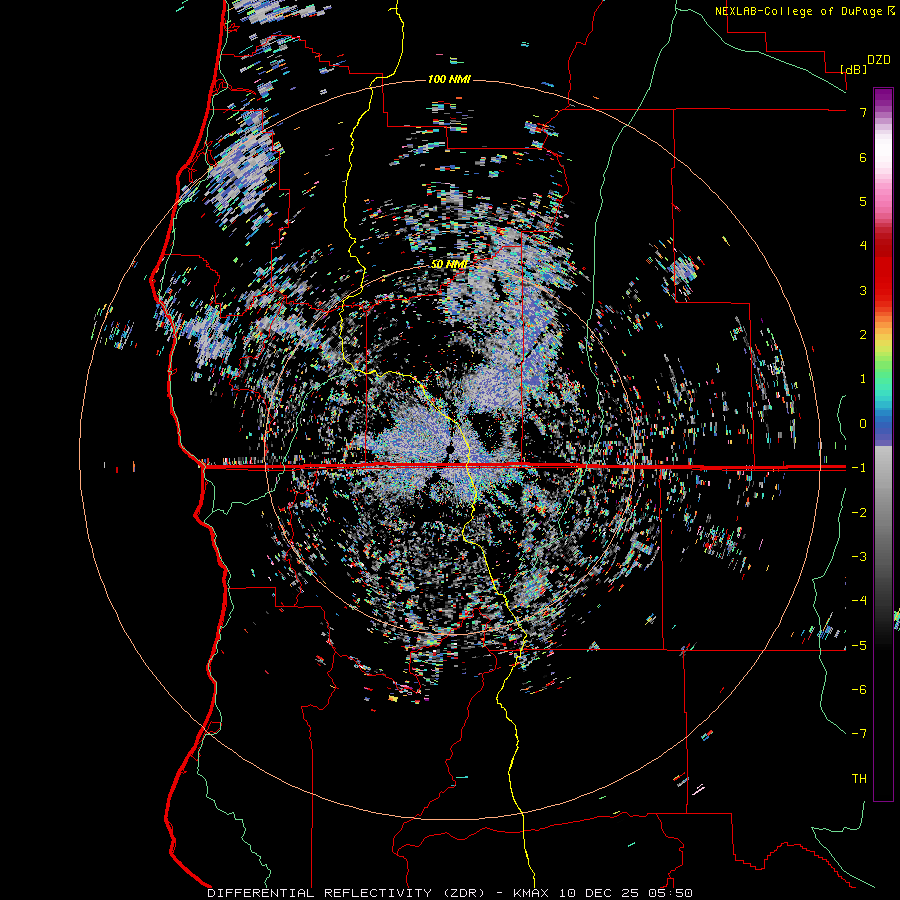Click the -6 value on the scale
The height and width of the screenshot is (900, 900).
pos(859,690)
